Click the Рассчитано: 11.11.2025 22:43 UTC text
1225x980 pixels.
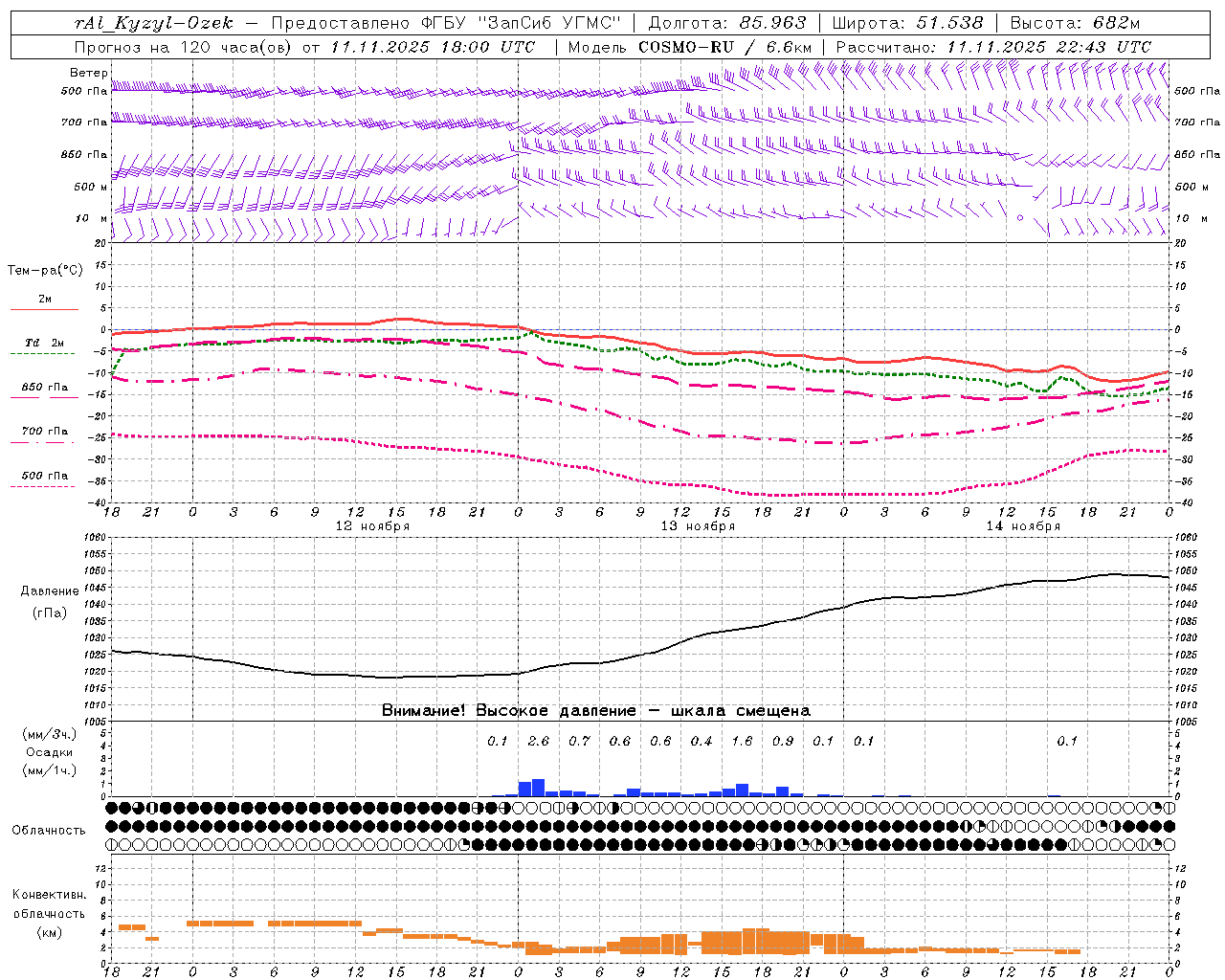993,47
